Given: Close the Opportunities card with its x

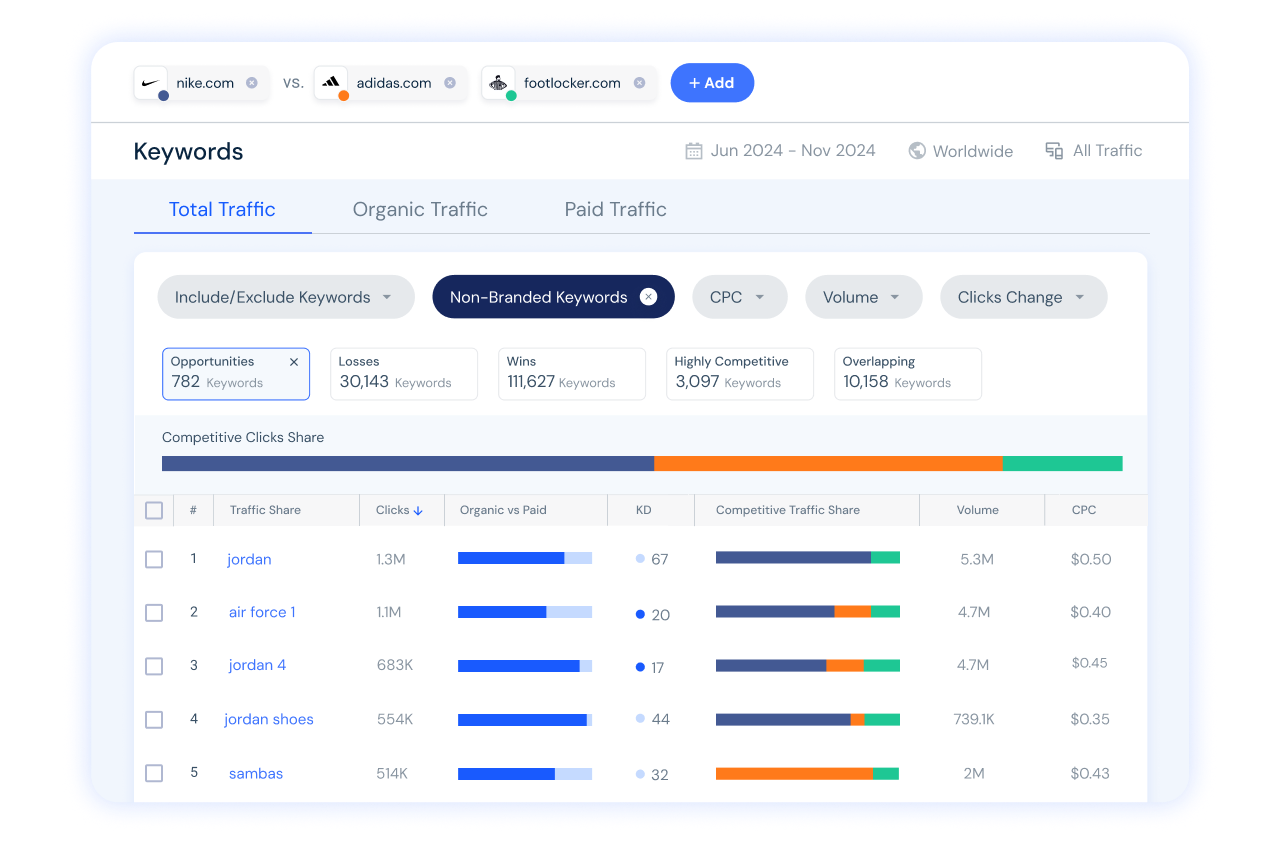Looking at the screenshot, I should coord(294,362).
